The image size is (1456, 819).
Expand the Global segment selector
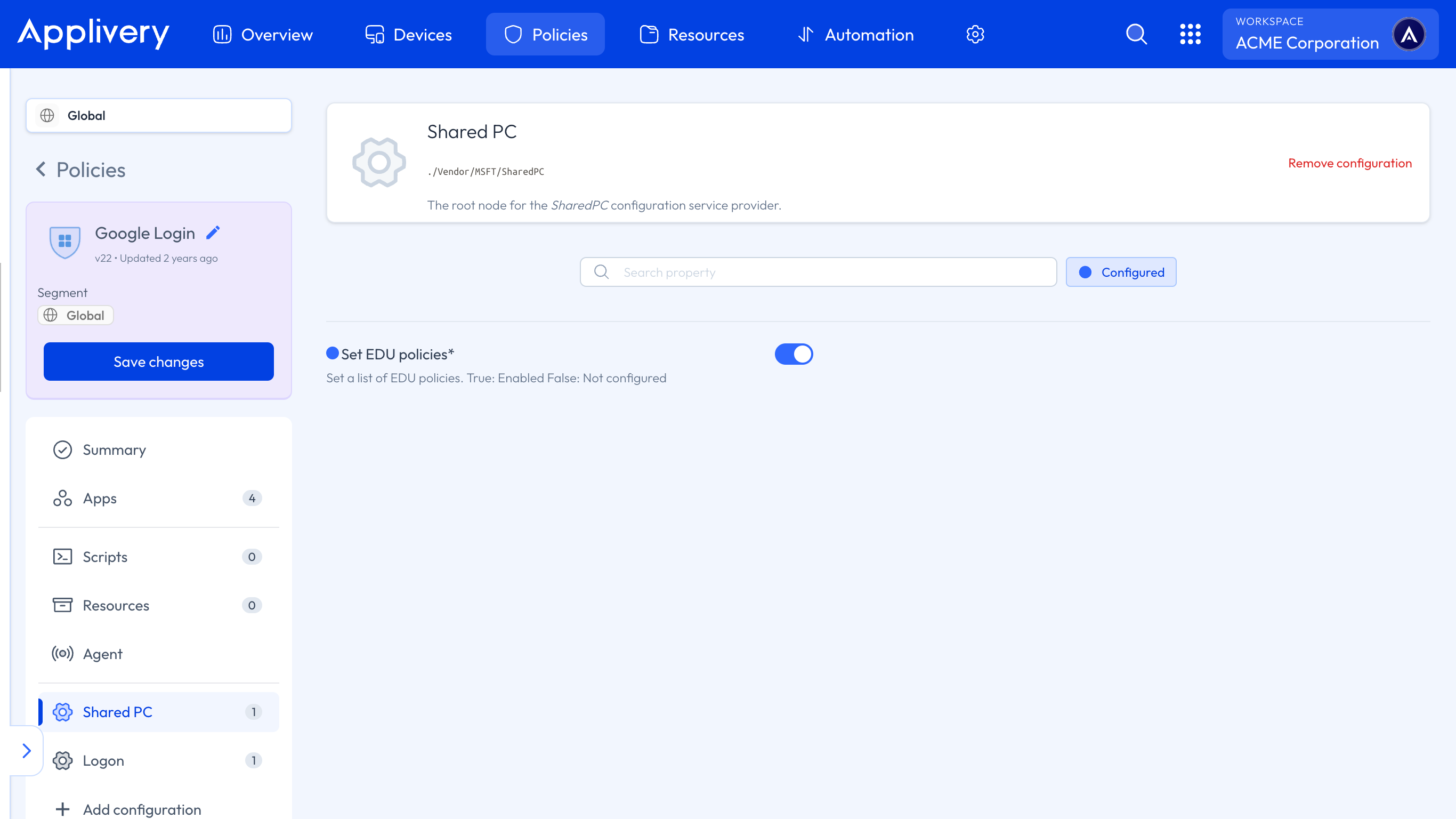[158, 115]
